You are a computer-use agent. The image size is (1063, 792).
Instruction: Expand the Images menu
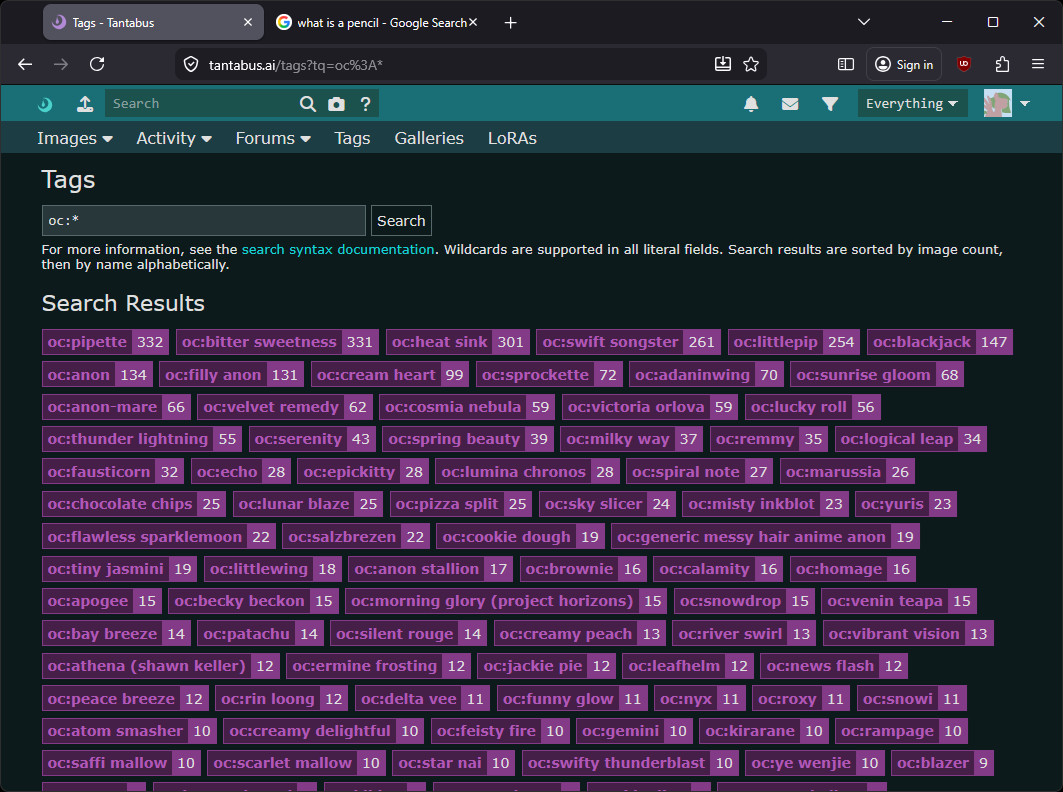click(x=75, y=138)
